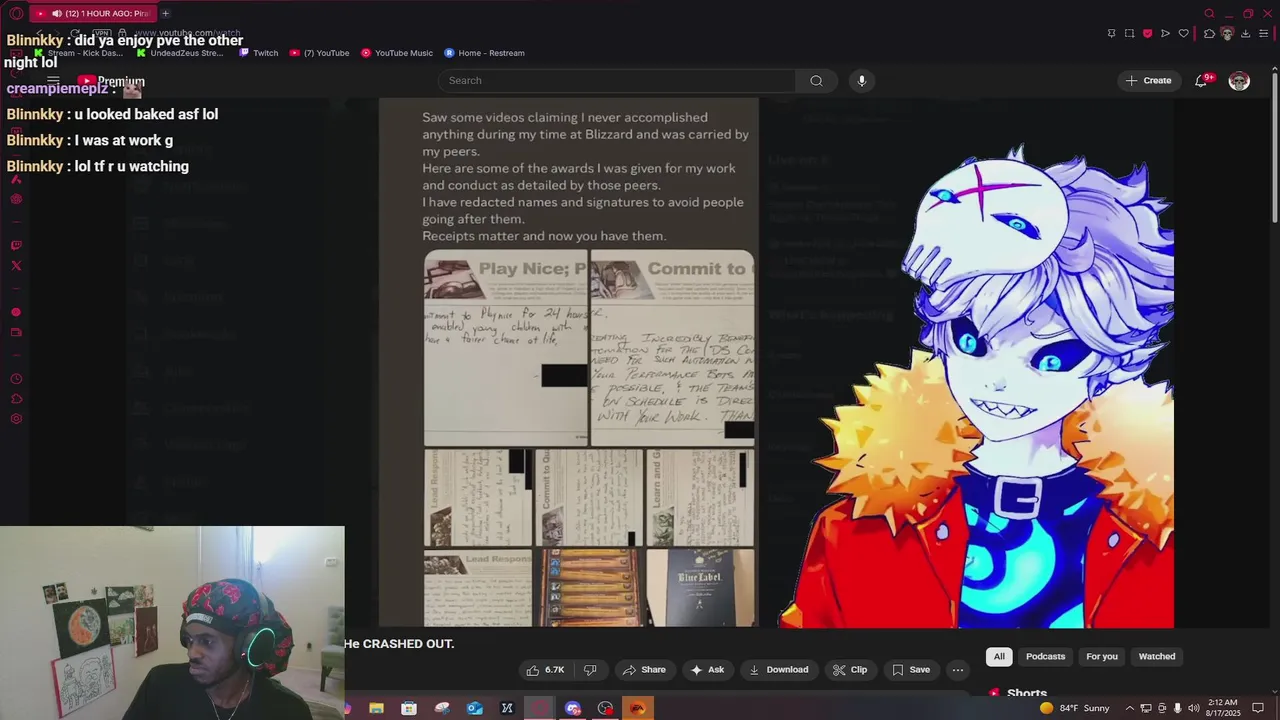This screenshot has height=720, width=1280.
Task: Dislike the video
Action: pyautogui.click(x=590, y=670)
